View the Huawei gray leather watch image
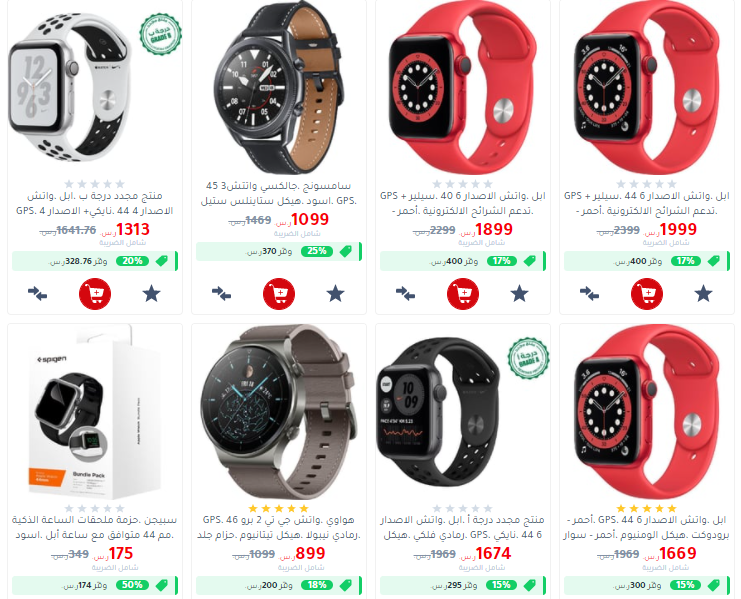This screenshot has width=741, height=599. (279, 411)
